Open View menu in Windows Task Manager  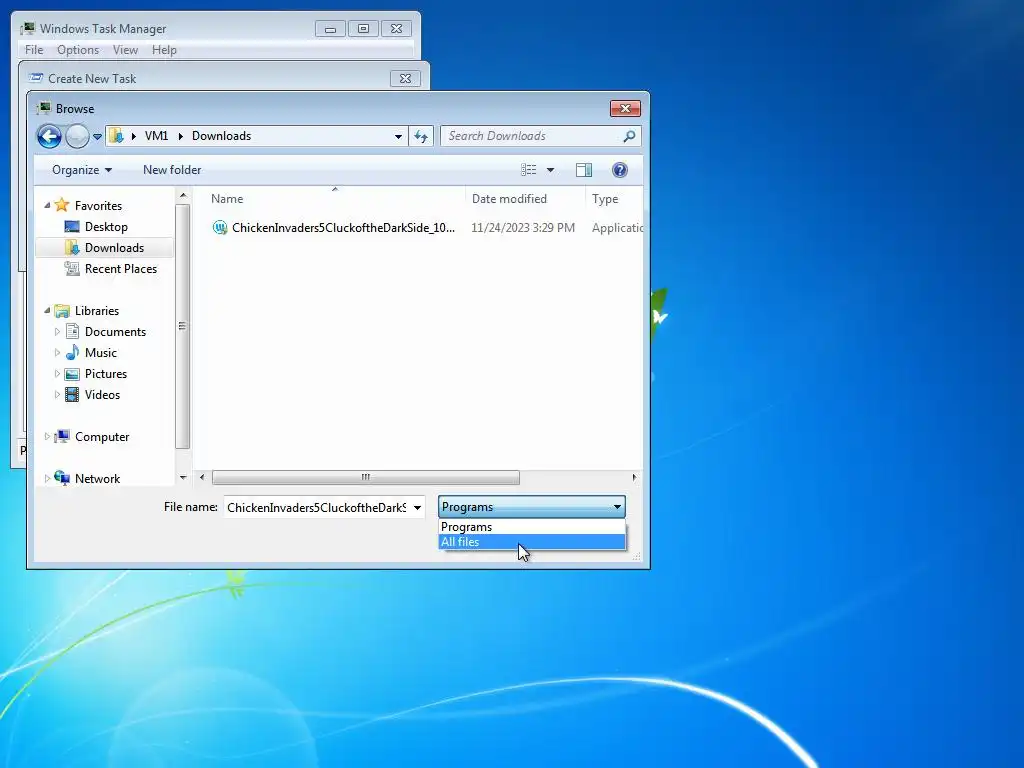click(x=125, y=50)
